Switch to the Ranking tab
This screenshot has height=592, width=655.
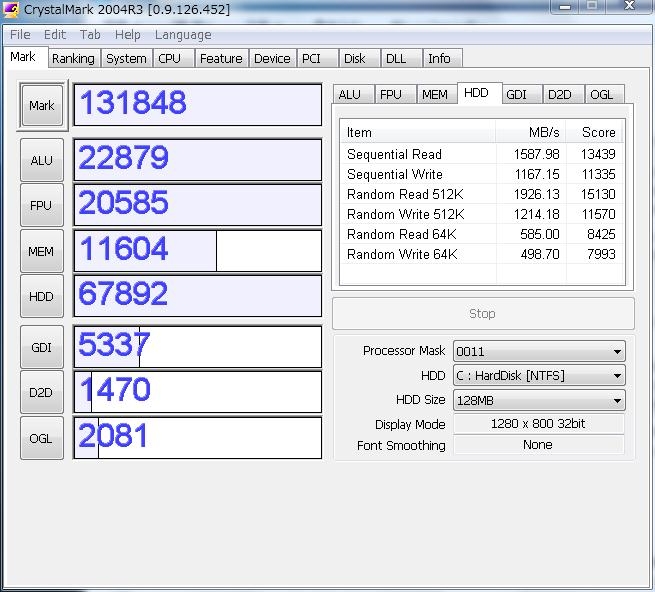(x=73, y=58)
